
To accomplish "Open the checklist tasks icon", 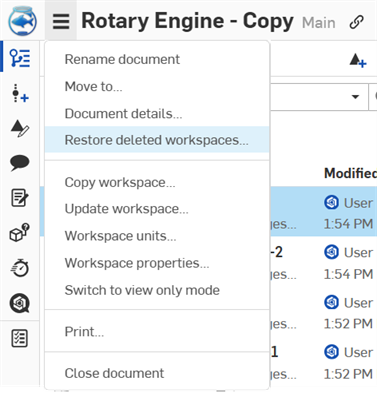I will [x=19, y=339].
